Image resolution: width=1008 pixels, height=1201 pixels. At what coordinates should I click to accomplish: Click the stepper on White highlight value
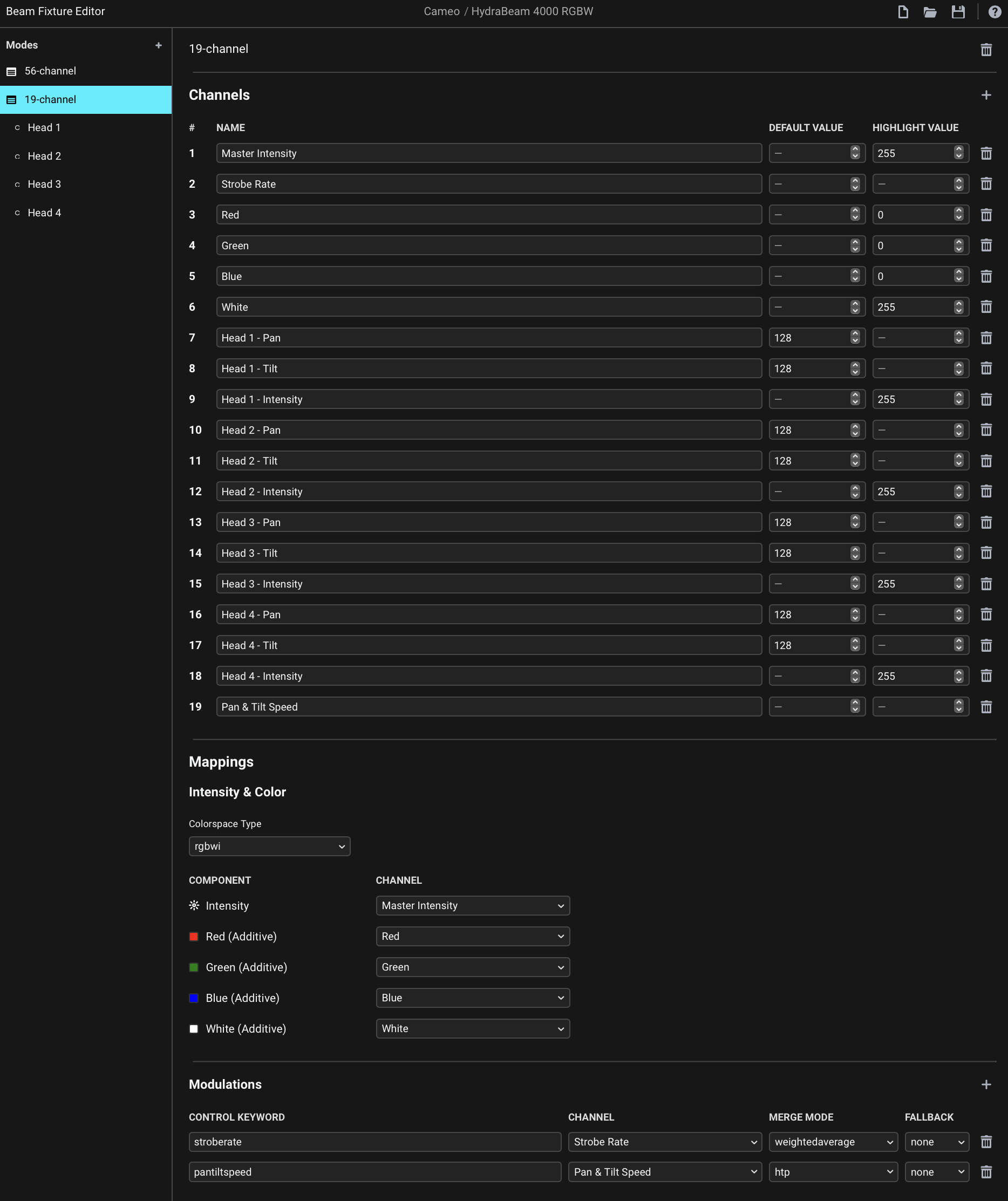[959, 307]
